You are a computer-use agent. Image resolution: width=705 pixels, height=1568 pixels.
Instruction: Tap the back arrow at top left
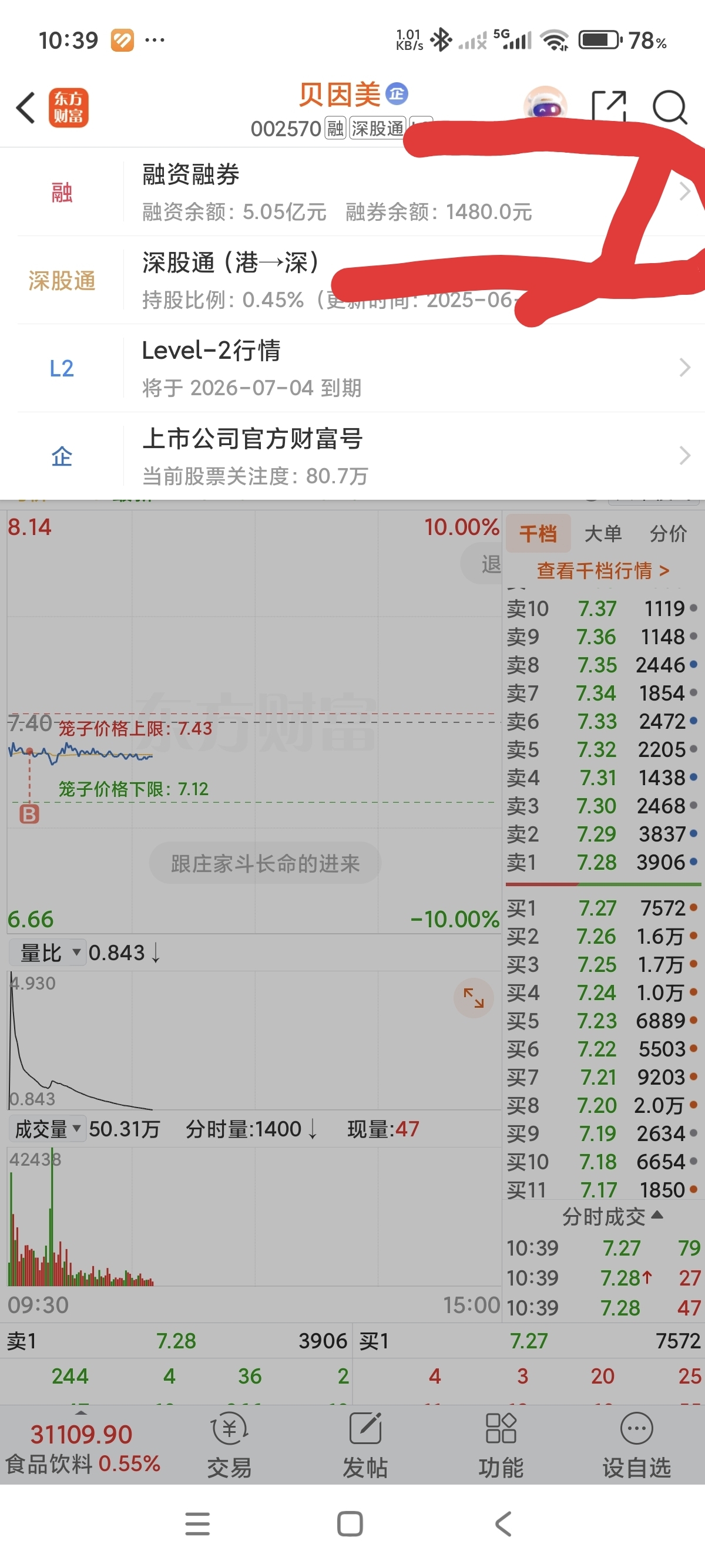(x=26, y=108)
